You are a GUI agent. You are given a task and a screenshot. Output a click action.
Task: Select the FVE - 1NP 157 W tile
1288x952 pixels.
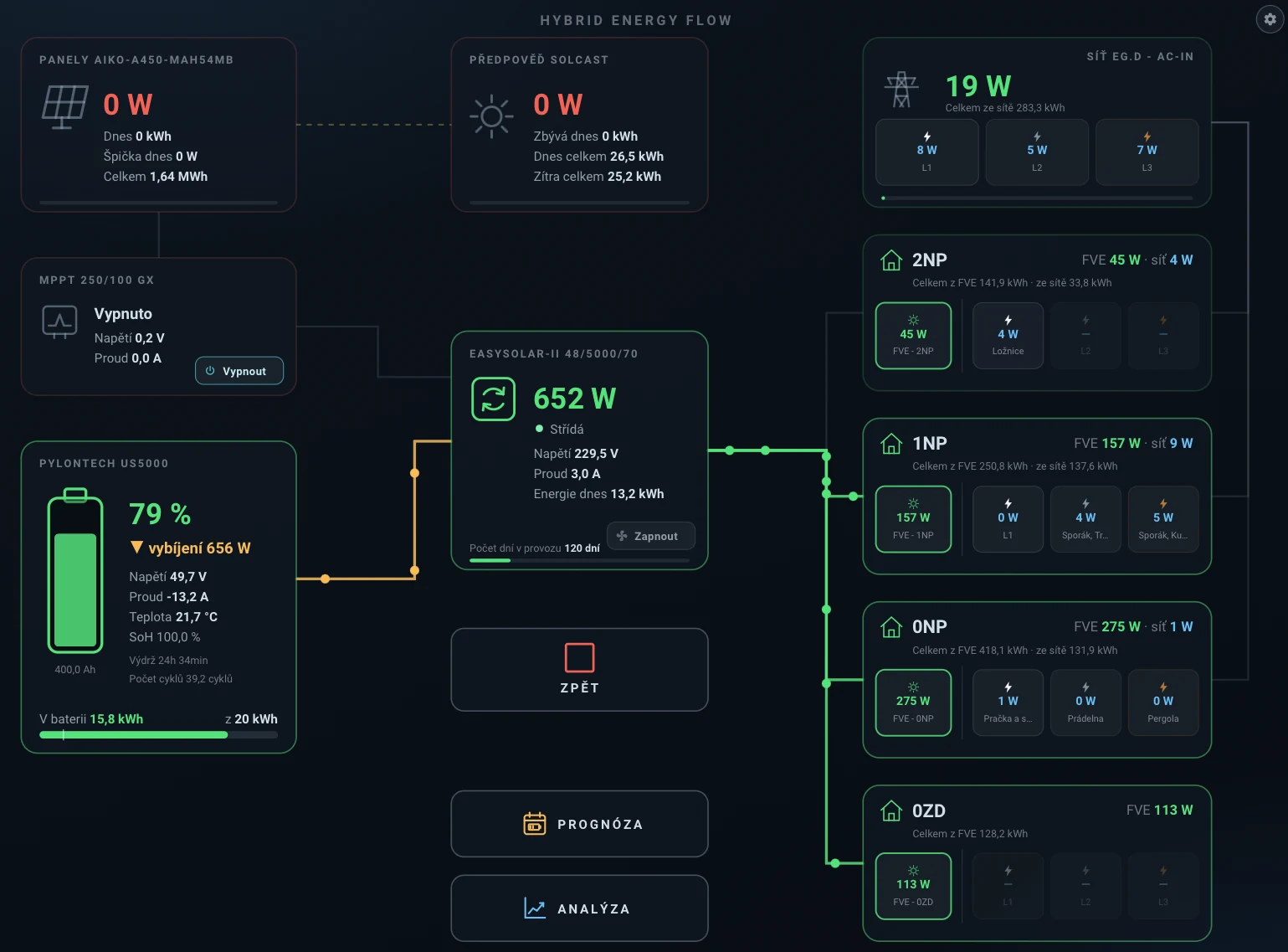(x=913, y=519)
